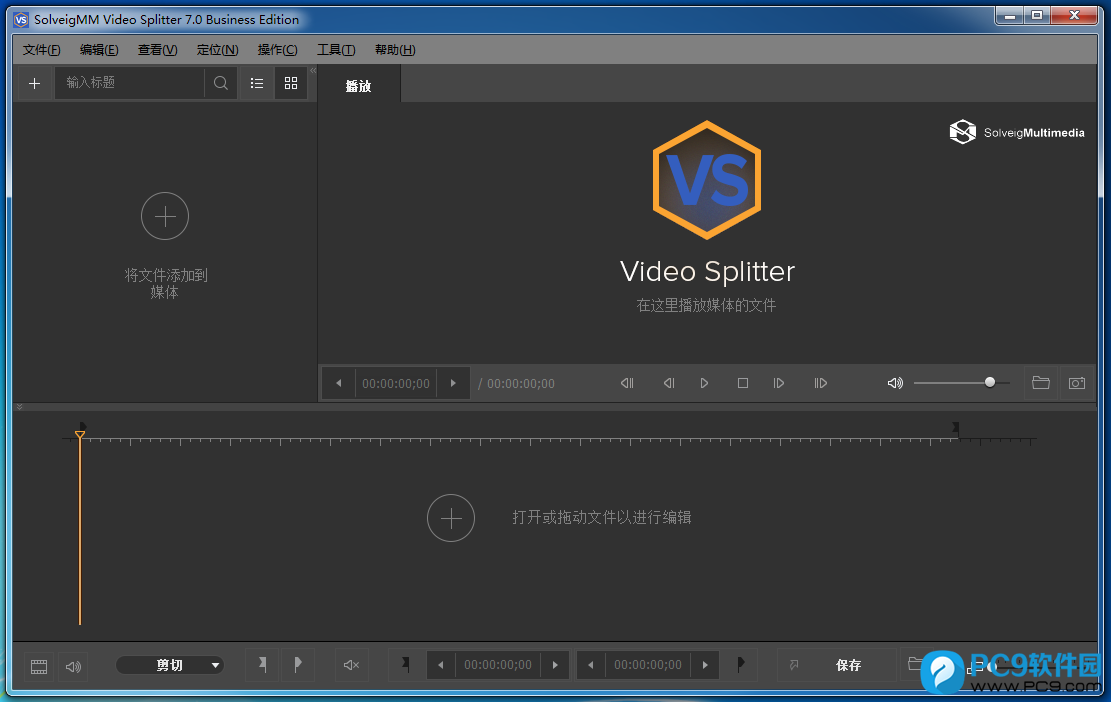Click the volume slider handle
1111x702 pixels.
pyautogui.click(x=990, y=383)
